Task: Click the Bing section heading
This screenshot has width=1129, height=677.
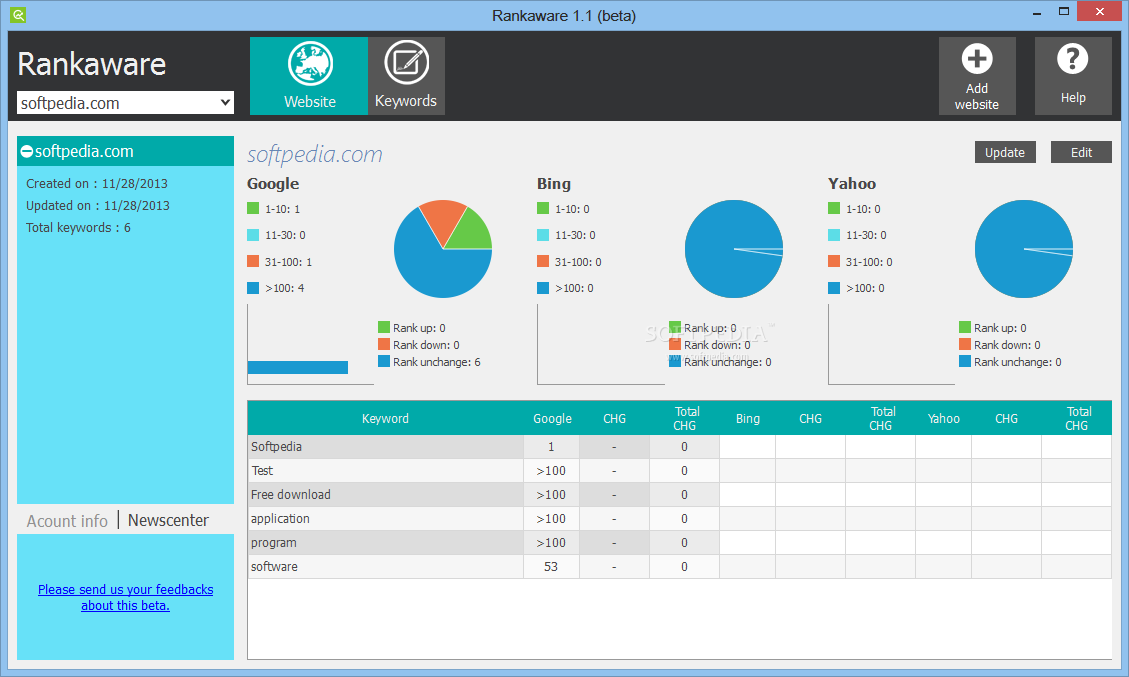Action: point(554,184)
